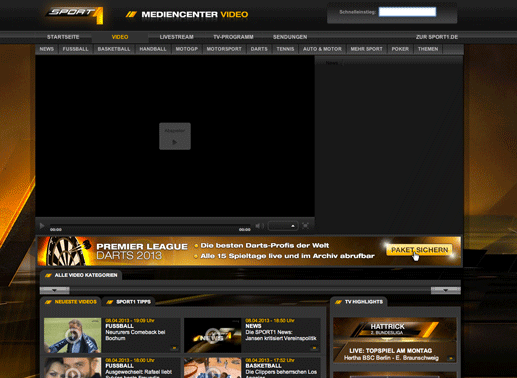Screen dimensions: 517x378
Task: Click the 08.04.2013 - 19:09 Uhr timestamp
Action: pyautogui.click(x=130, y=320)
